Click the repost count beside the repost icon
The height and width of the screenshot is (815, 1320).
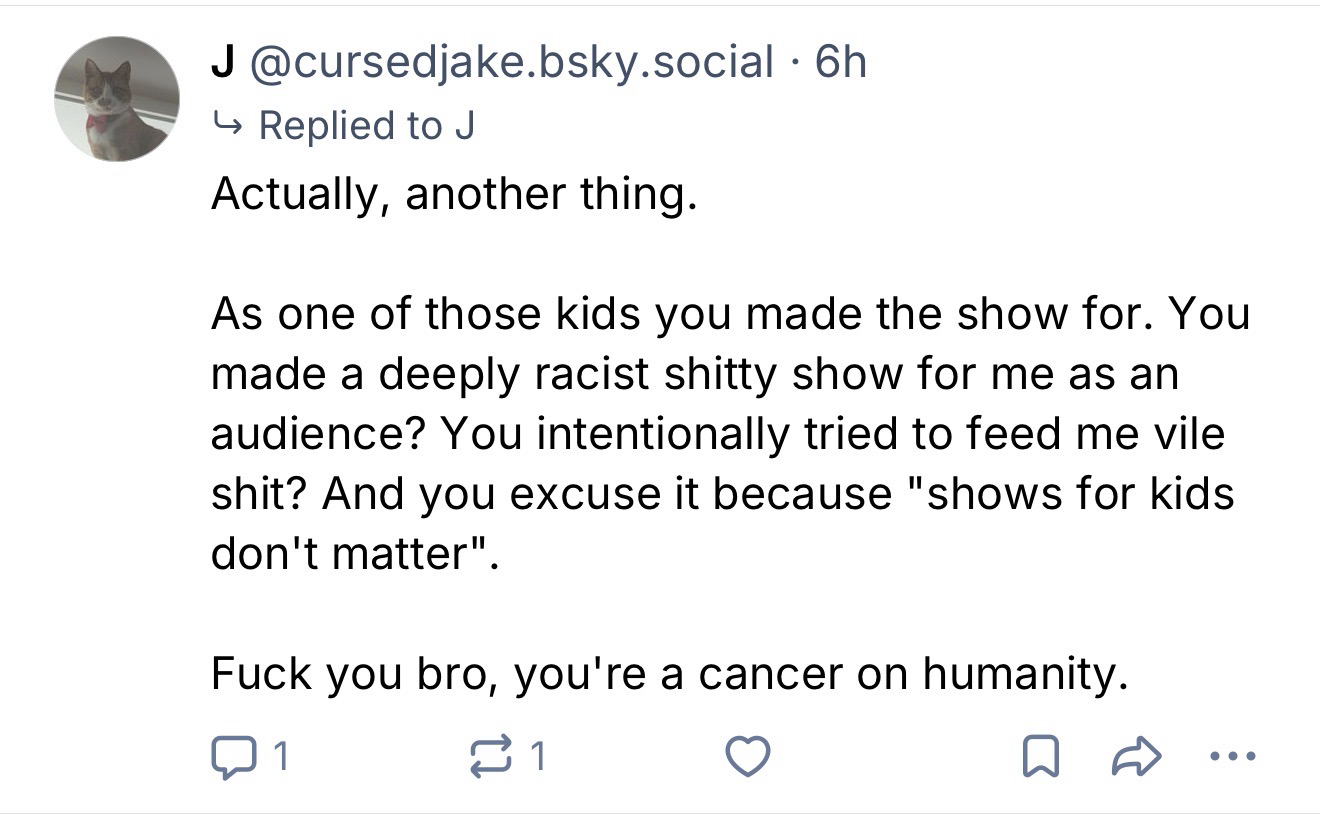[538, 758]
